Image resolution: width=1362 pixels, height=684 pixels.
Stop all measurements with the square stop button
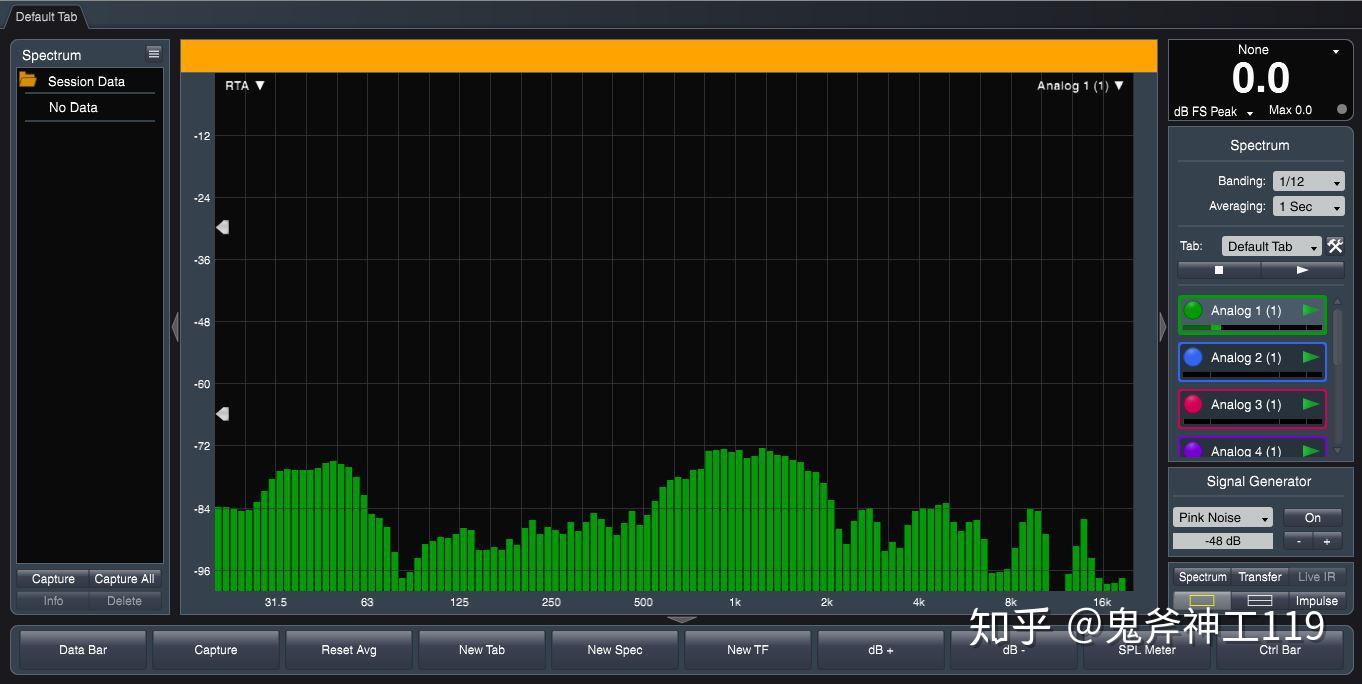click(x=1218, y=270)
